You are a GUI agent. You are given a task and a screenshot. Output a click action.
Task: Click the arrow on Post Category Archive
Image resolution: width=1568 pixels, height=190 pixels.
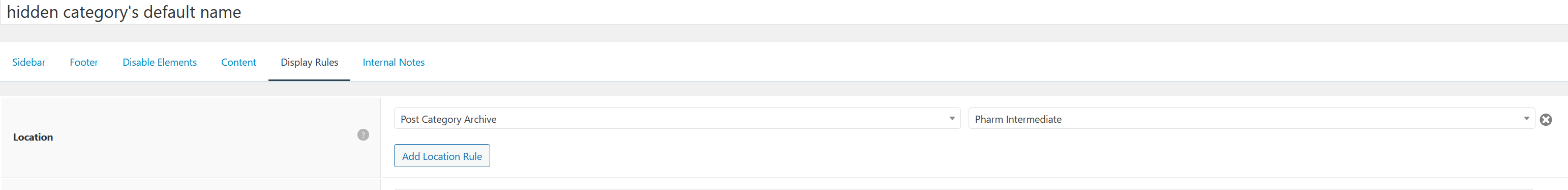pos(951,119)
